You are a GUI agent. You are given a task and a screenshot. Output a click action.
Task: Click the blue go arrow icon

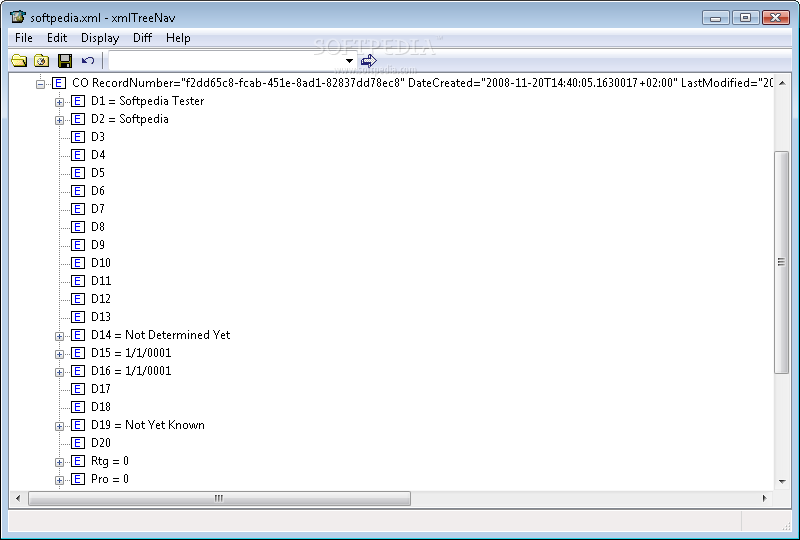tap(368, 61)
